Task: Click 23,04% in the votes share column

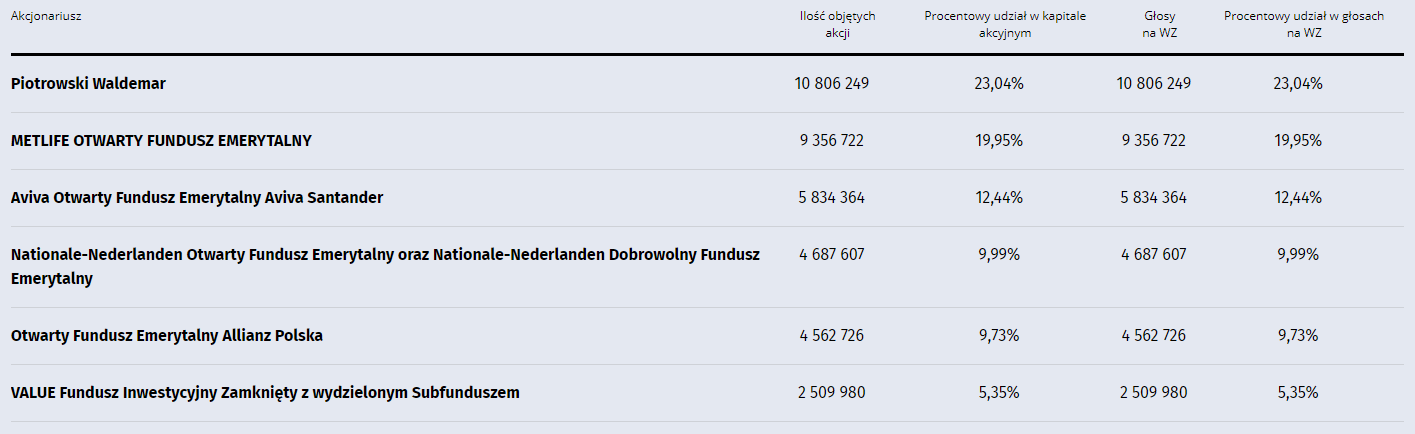Action: coord(1298,84)
